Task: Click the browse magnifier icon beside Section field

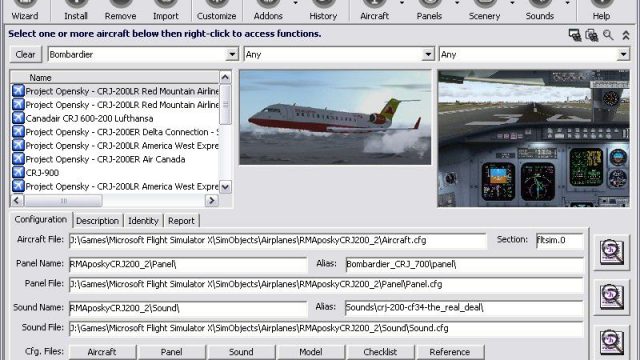Action: (x=611, y=252)
